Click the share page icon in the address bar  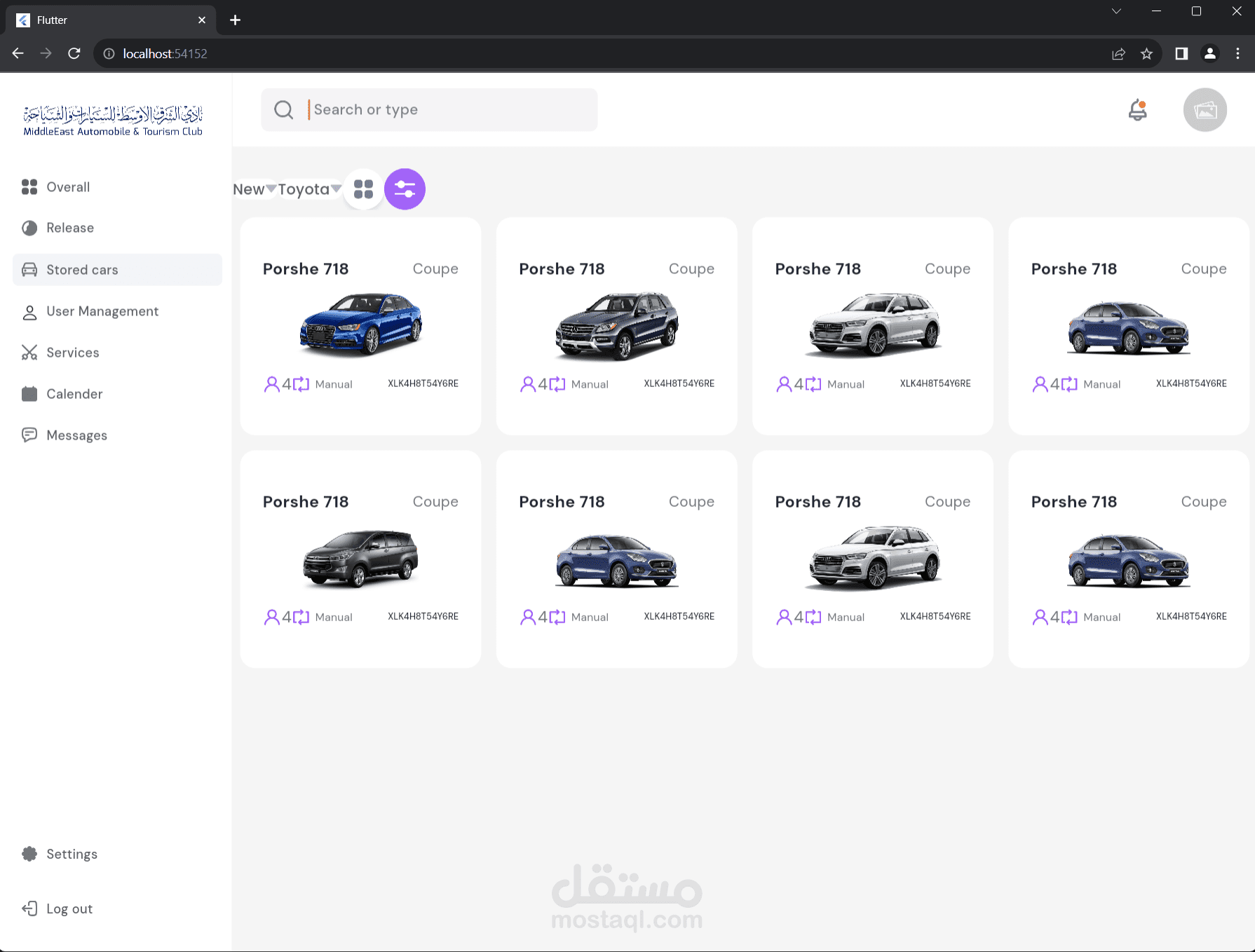(x=1118, y=54)
